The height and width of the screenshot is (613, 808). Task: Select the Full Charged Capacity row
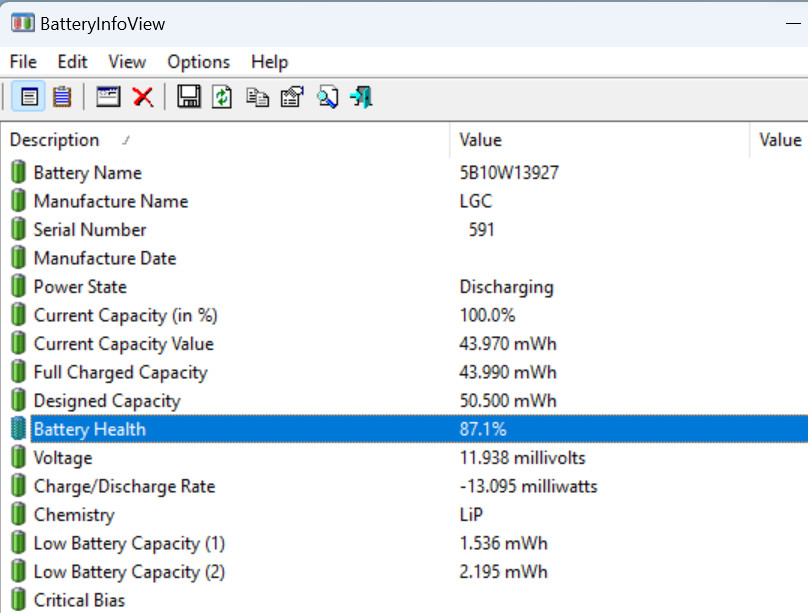click(x=120, y=372)
